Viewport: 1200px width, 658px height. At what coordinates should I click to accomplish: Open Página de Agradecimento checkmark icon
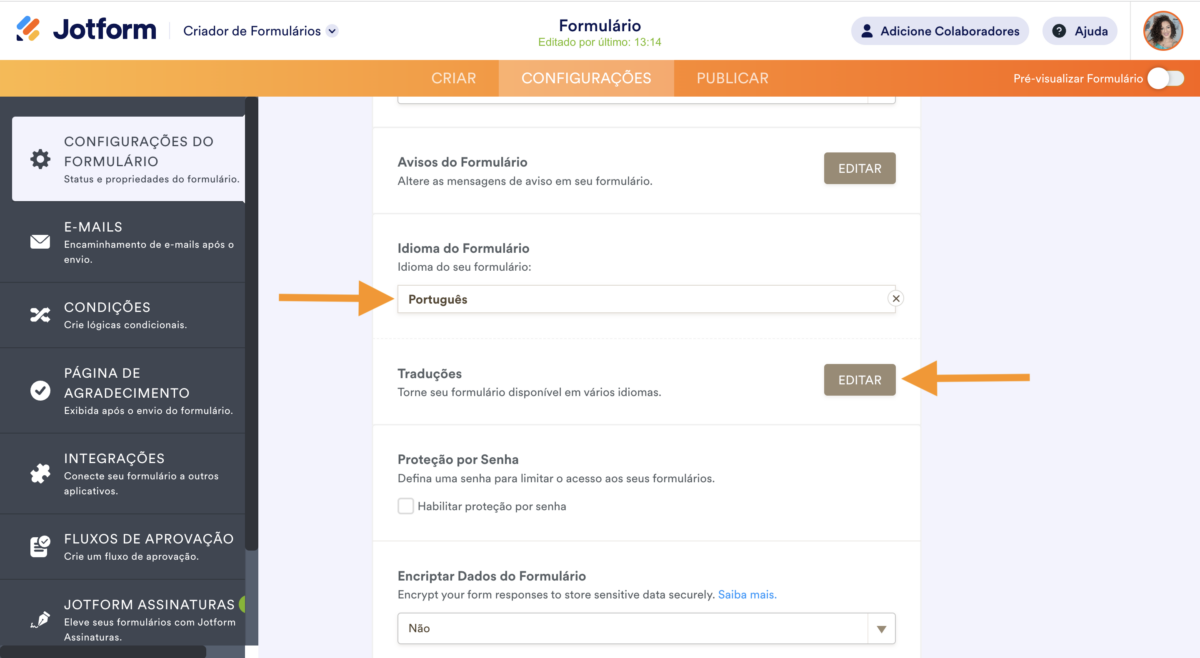[40, 391]
